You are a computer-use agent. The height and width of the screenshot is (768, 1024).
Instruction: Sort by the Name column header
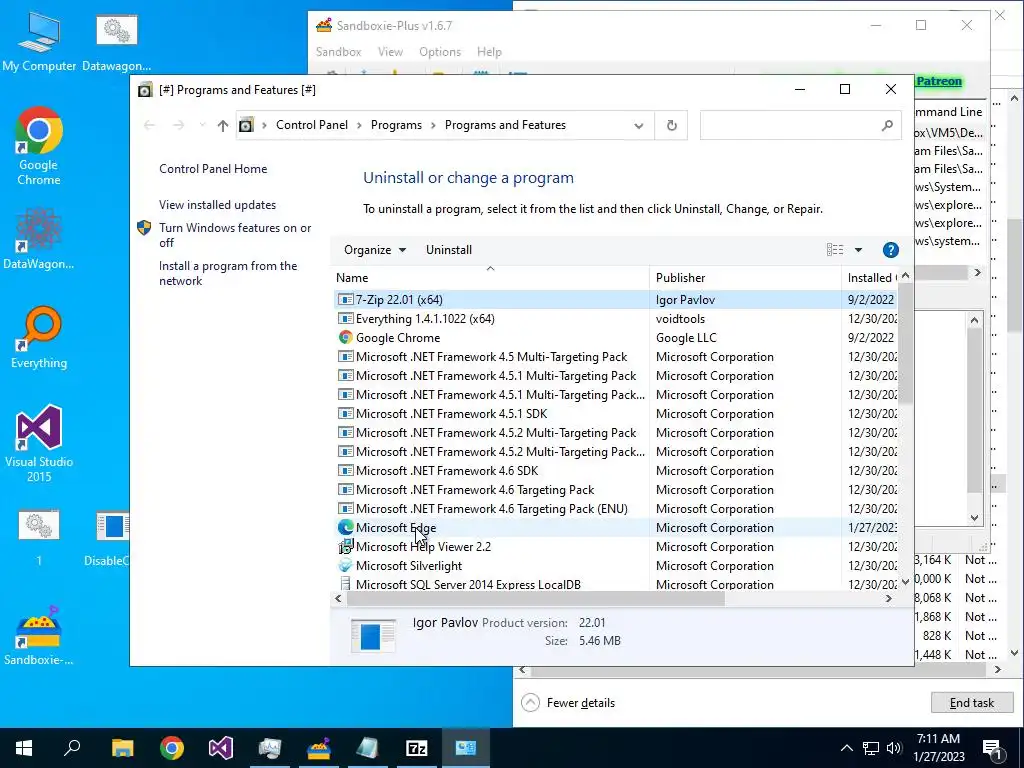pyautogui.click(x=491, y=278)
